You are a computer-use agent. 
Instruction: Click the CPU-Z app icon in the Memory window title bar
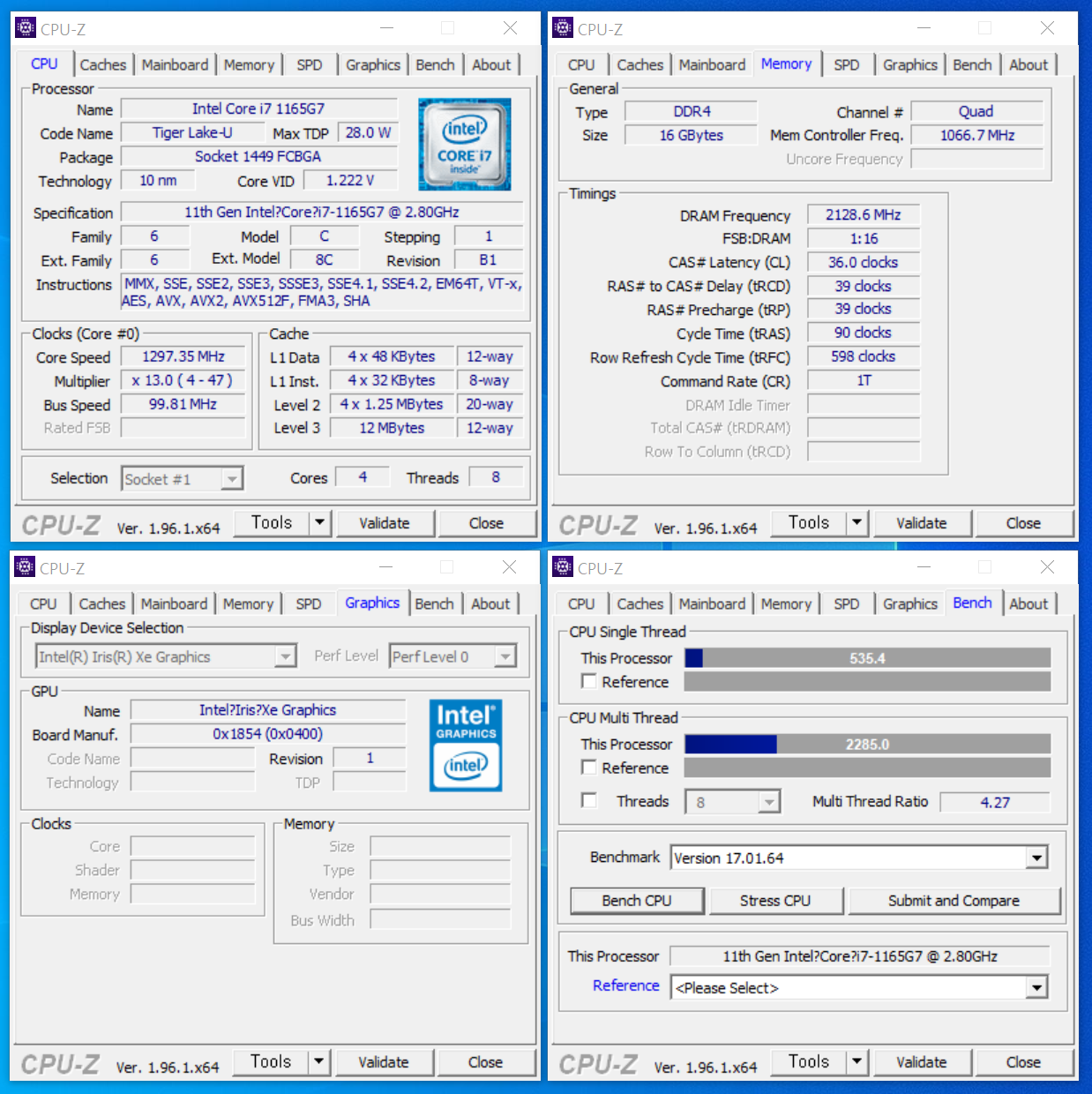tap(563, 28)
